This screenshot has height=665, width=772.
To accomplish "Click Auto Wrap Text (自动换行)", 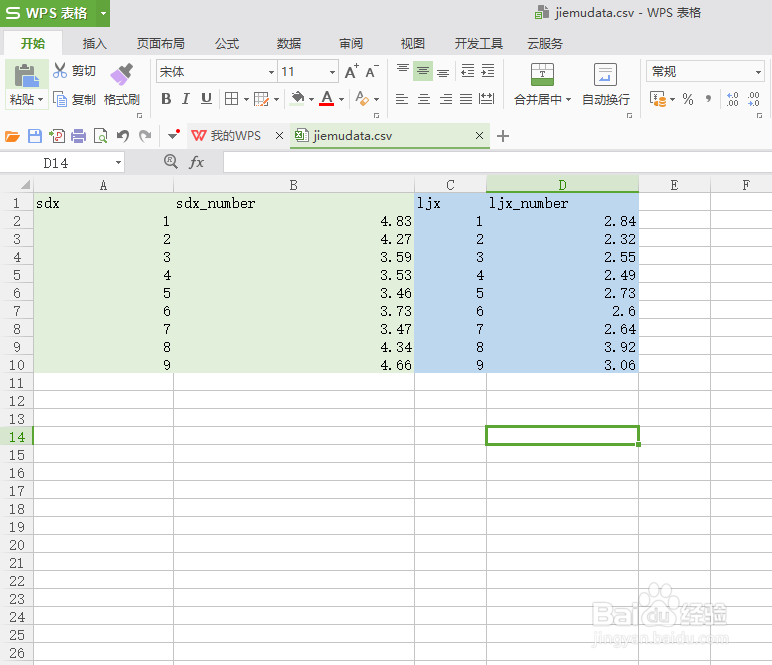I will coord(606,84).
